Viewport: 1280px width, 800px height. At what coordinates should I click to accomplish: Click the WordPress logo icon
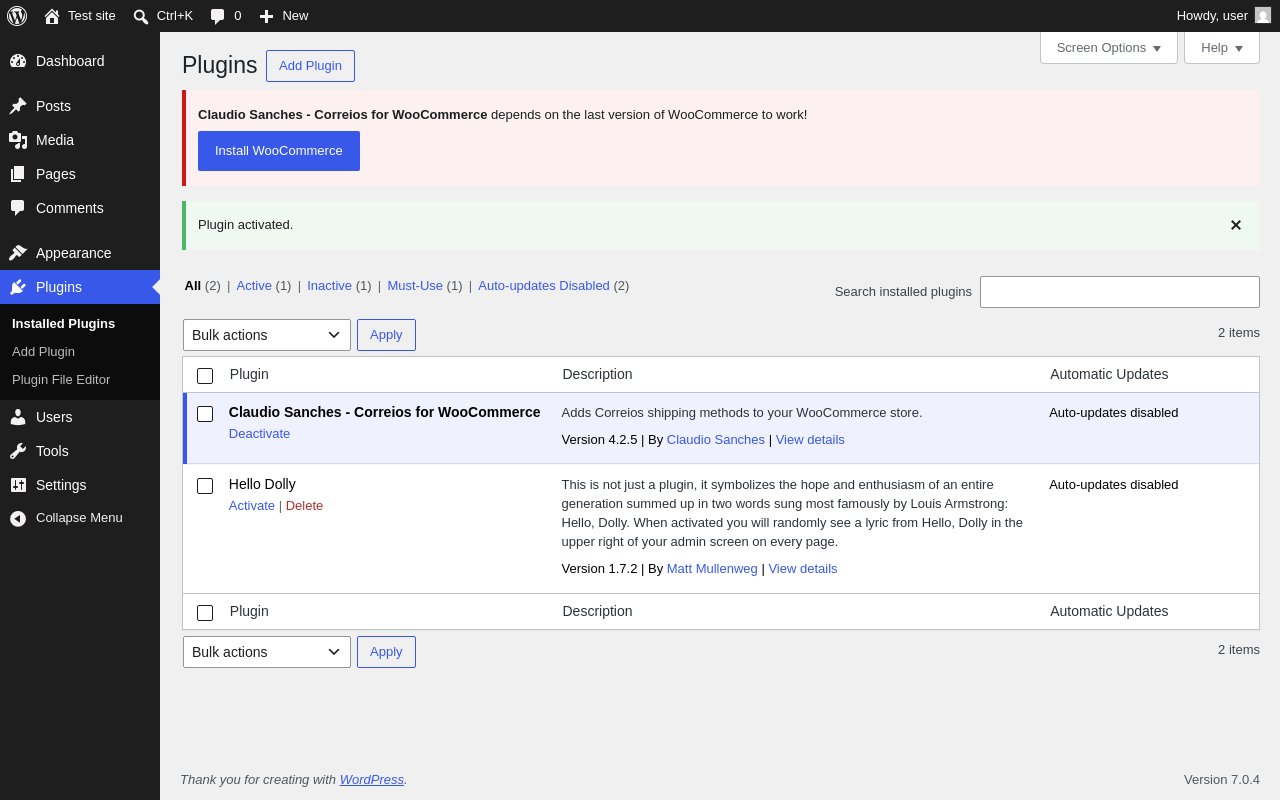click(17, 16)
